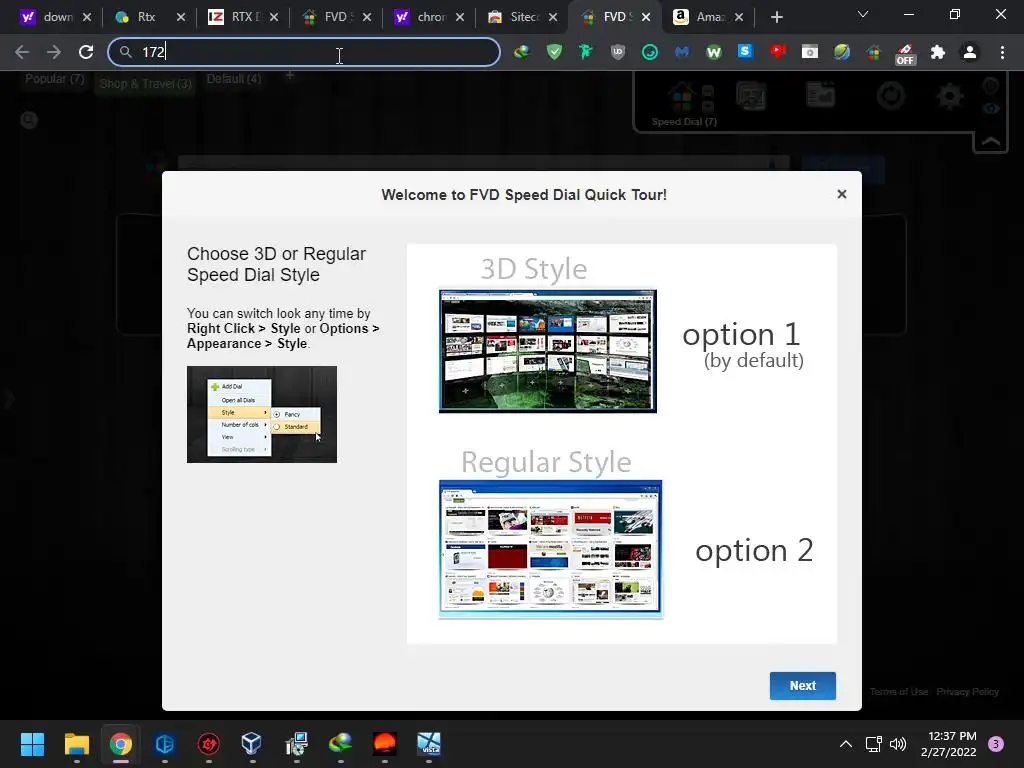Click the Style context menu example image
Viewport: 1024px width, 768px height.
click(261, 414)
